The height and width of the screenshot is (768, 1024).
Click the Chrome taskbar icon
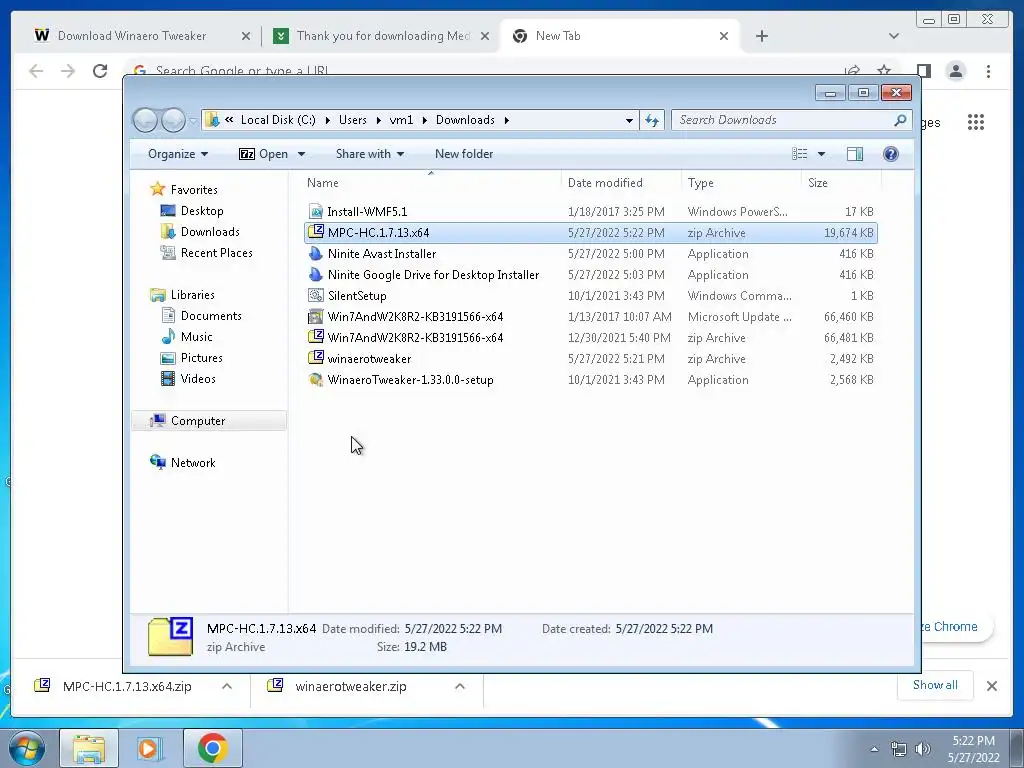click(x=212, y=748)
